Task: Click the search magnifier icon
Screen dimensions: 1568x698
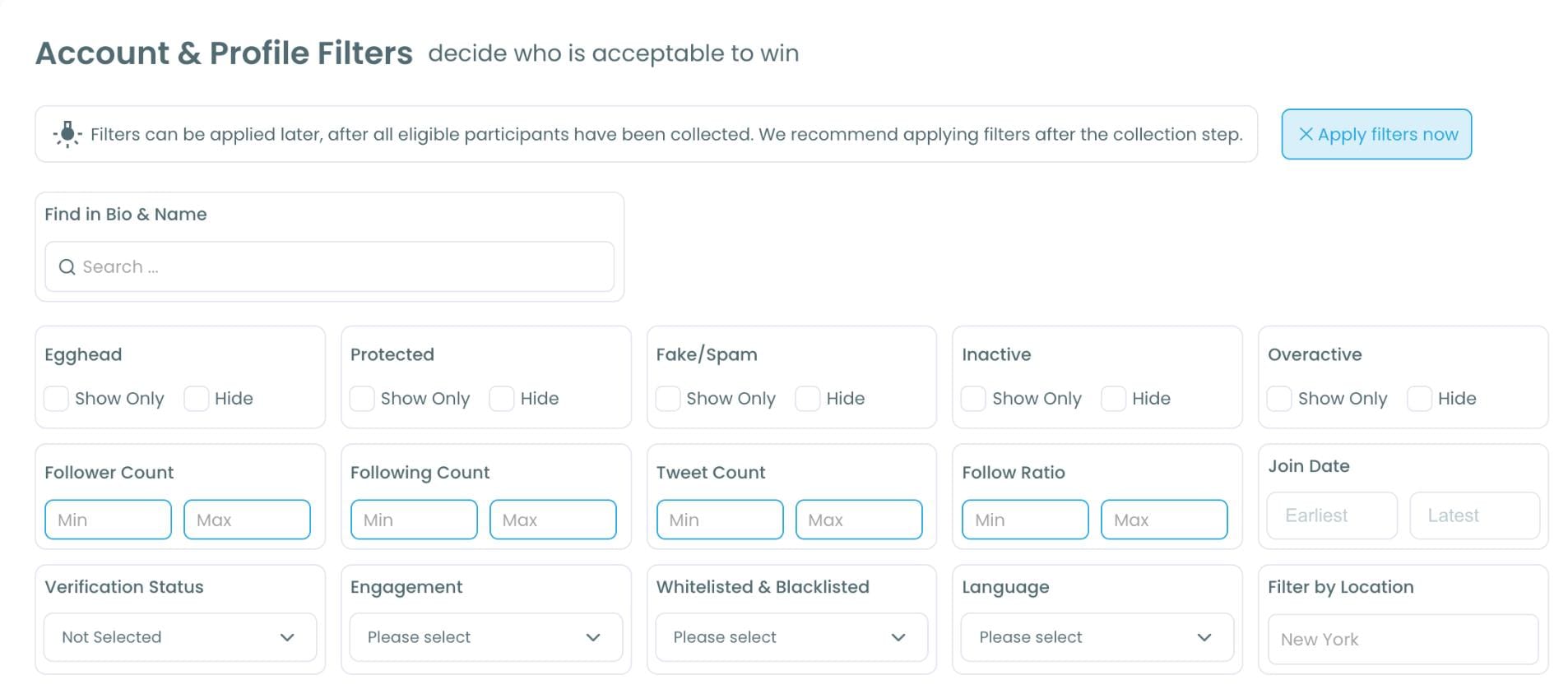Action: click(67, 267)
